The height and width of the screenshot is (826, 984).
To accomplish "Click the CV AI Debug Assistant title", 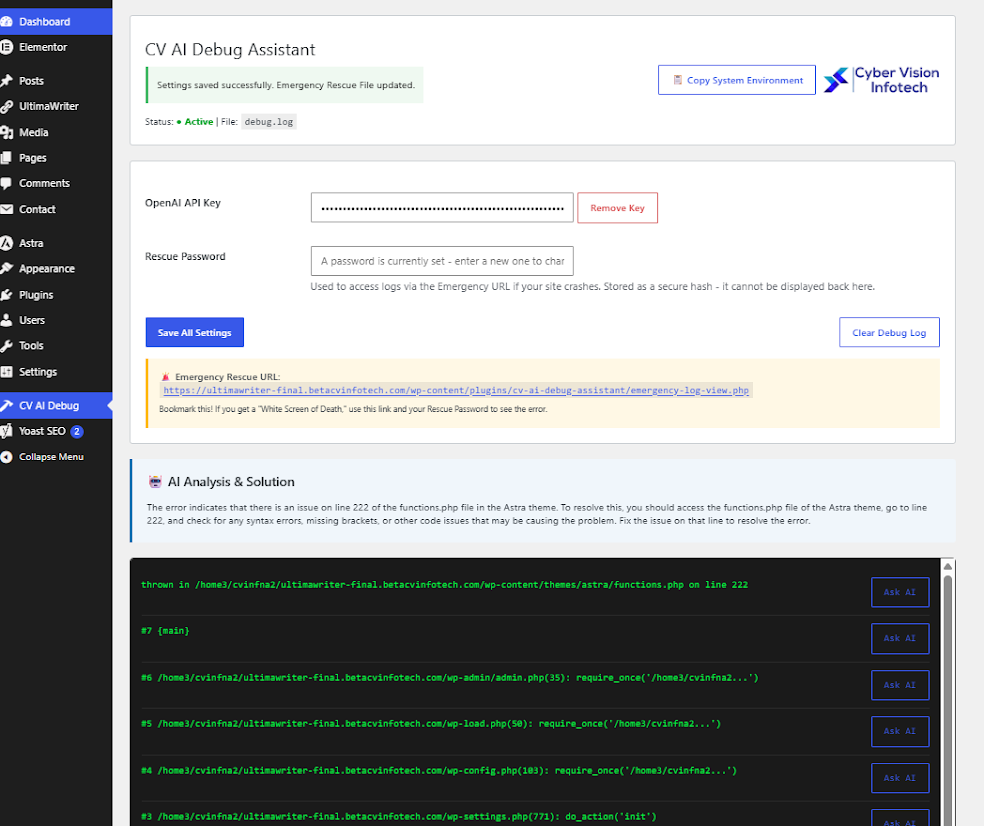I will click(x=230, y=50).
